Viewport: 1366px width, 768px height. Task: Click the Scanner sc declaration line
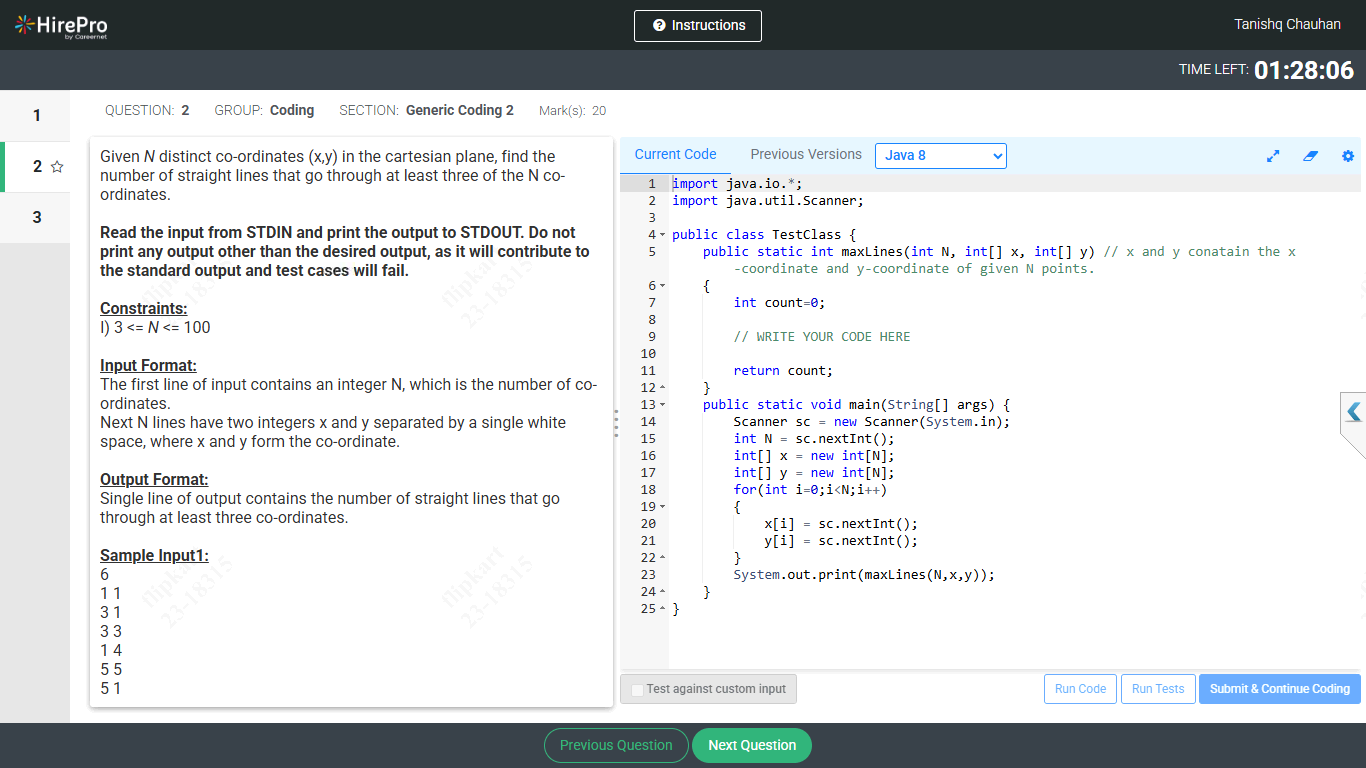click(x=872, y=422)
